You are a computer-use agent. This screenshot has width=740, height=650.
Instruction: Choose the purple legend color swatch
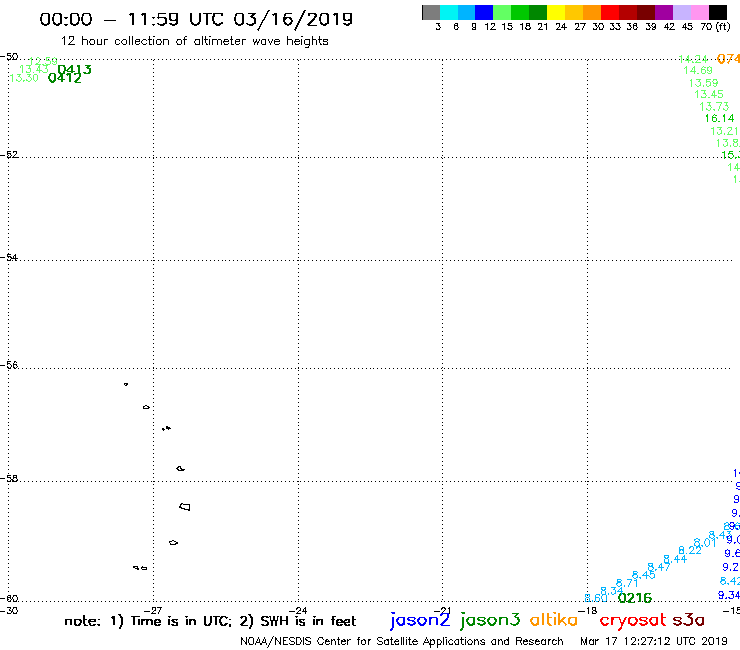click(663, 12)
